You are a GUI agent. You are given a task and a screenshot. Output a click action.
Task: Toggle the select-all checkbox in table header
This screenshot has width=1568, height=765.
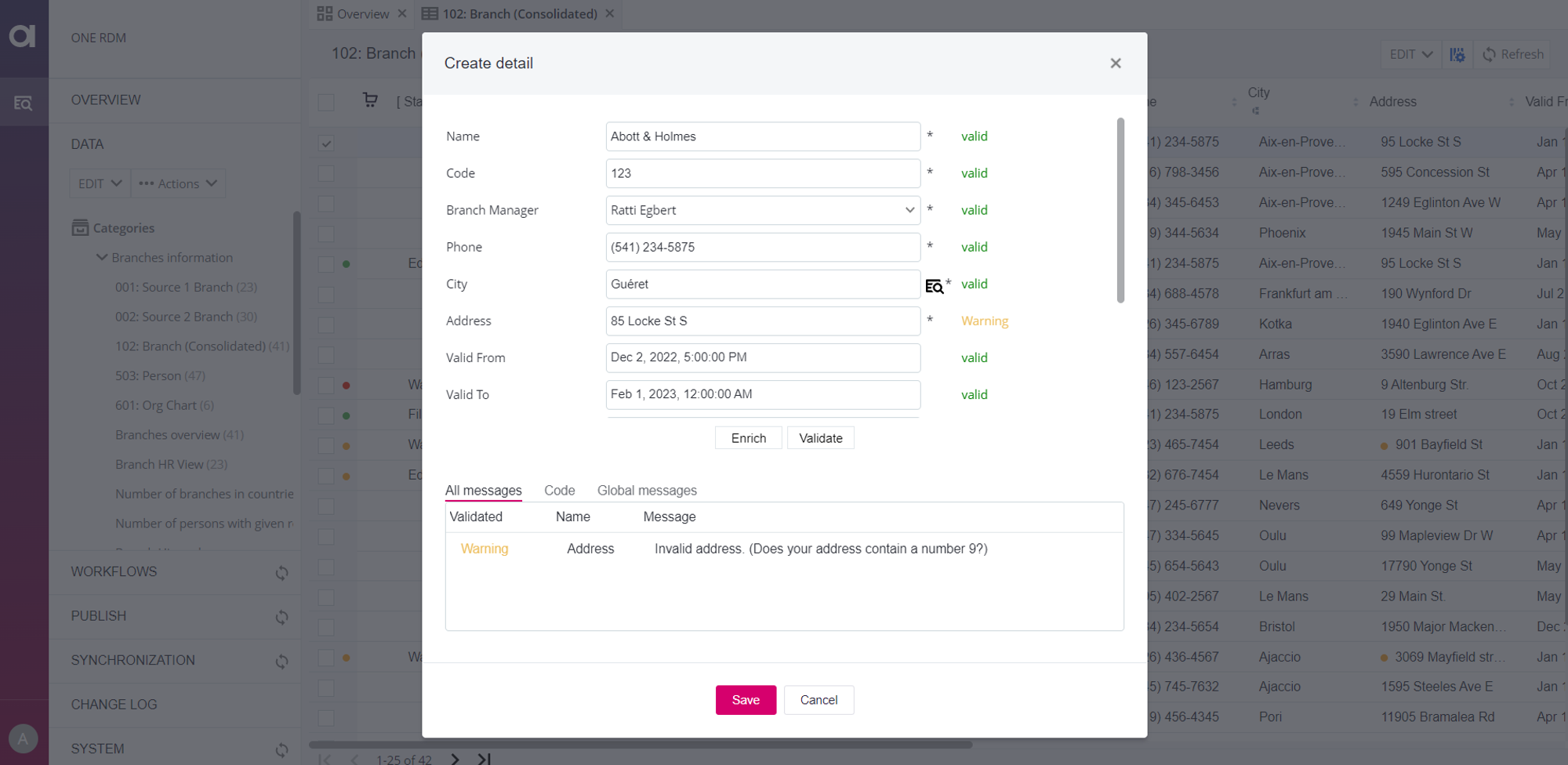click(x=326, y=103)
